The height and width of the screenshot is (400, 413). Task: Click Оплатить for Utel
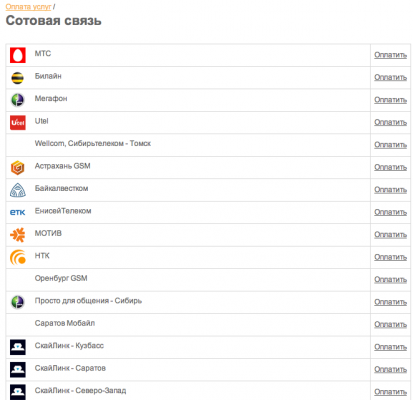pyautogui.click(x=390, y=122)
